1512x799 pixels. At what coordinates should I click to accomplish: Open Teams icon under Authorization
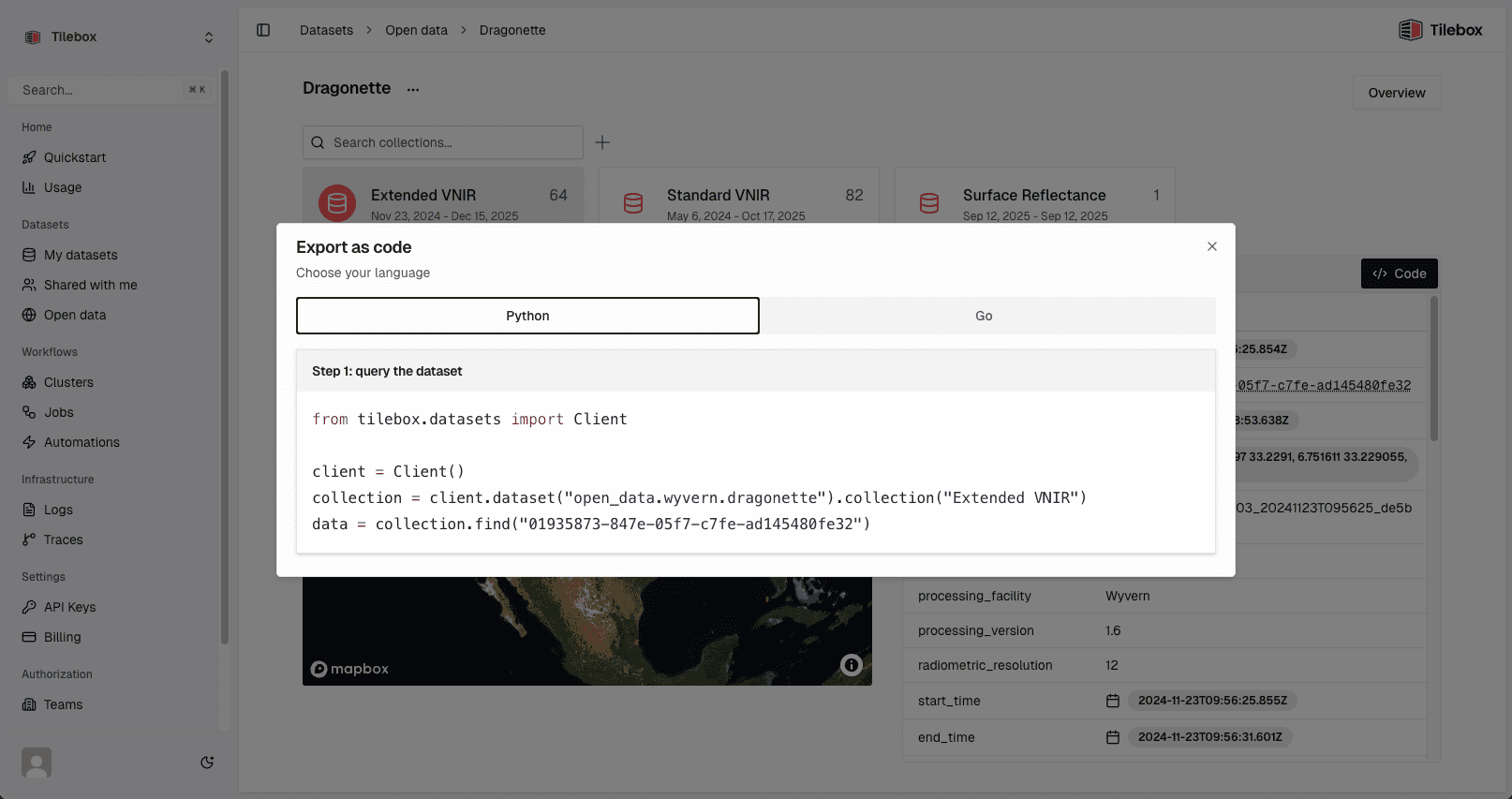pyautogui.click(x=29, y=704)
